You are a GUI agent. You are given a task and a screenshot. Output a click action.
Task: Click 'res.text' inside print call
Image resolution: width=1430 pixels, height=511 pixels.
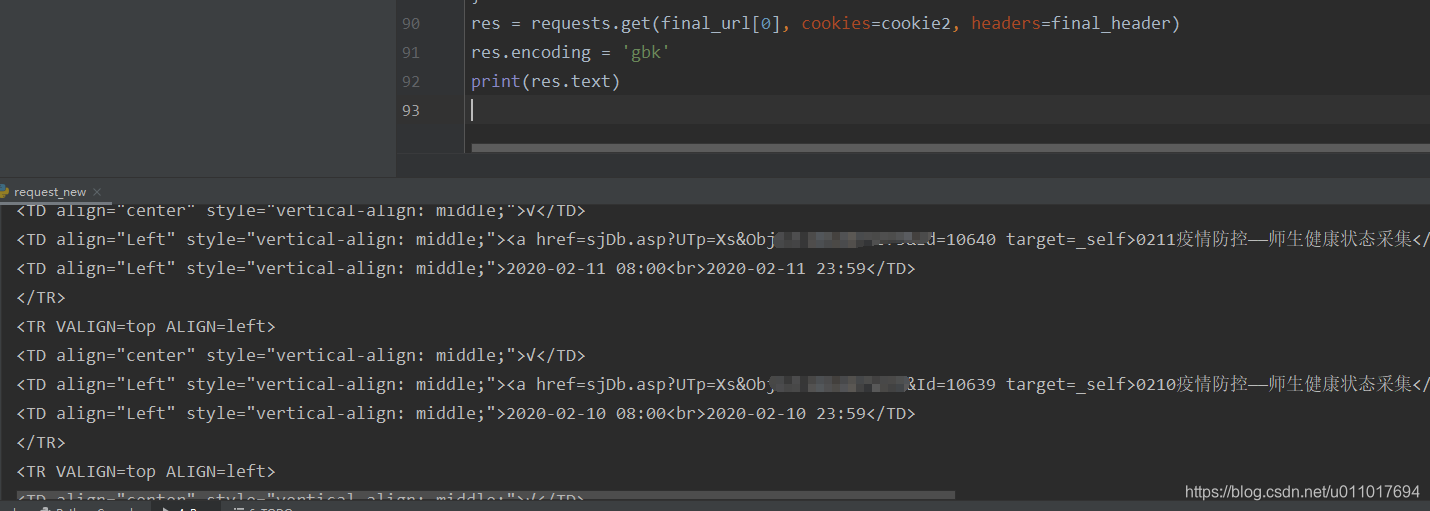coord(571,81)
